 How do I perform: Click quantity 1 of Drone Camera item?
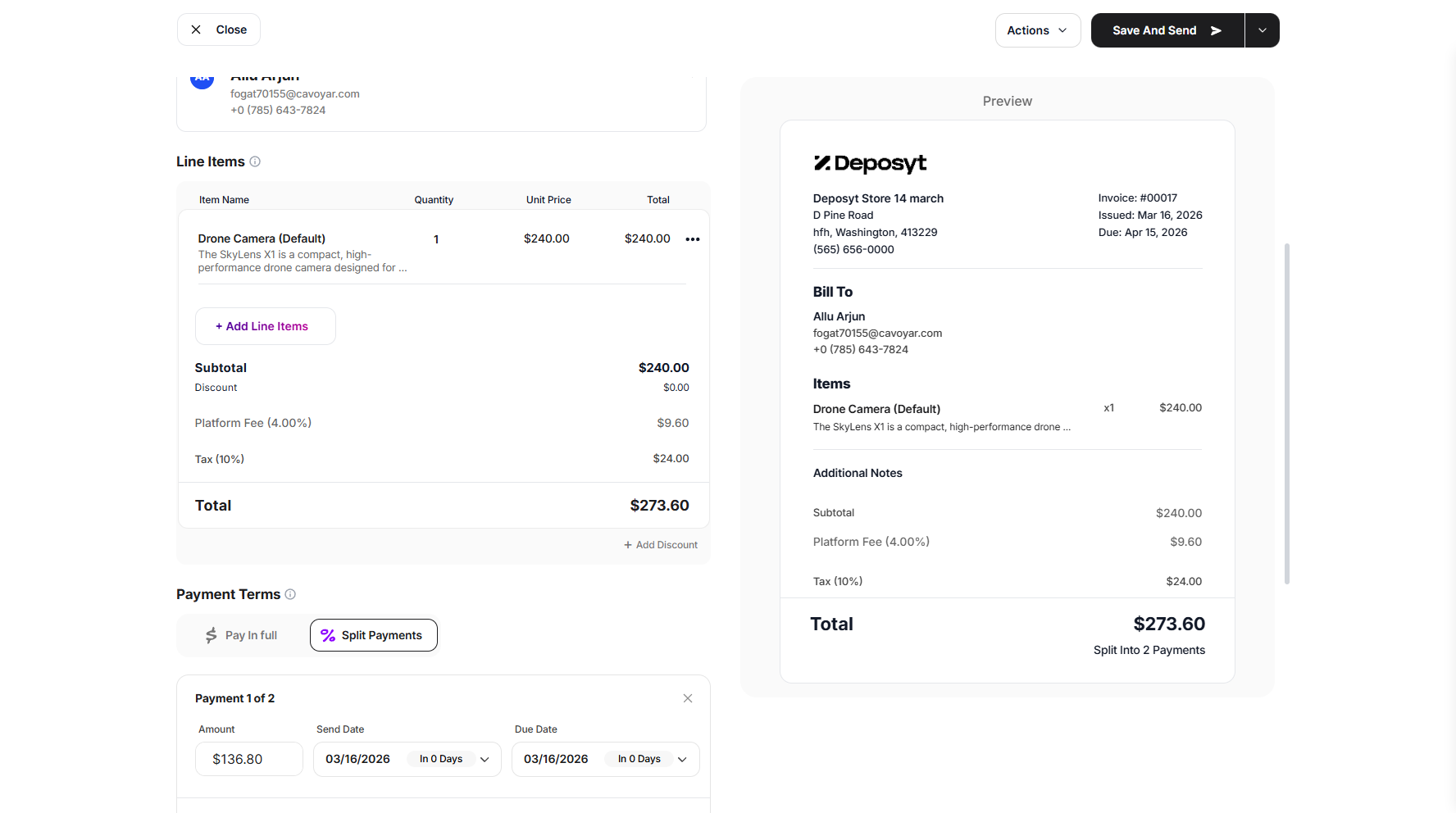point(436,239)
